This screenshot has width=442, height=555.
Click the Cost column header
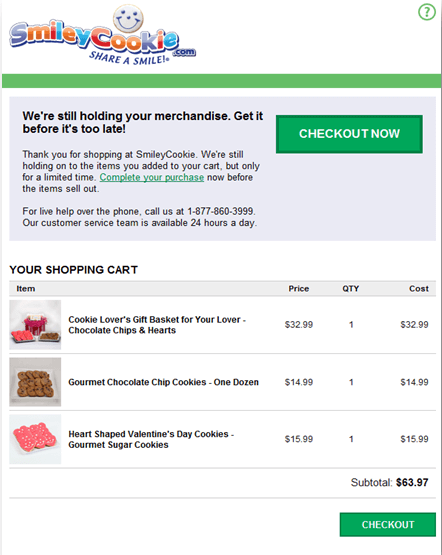[x=419, y=288]
